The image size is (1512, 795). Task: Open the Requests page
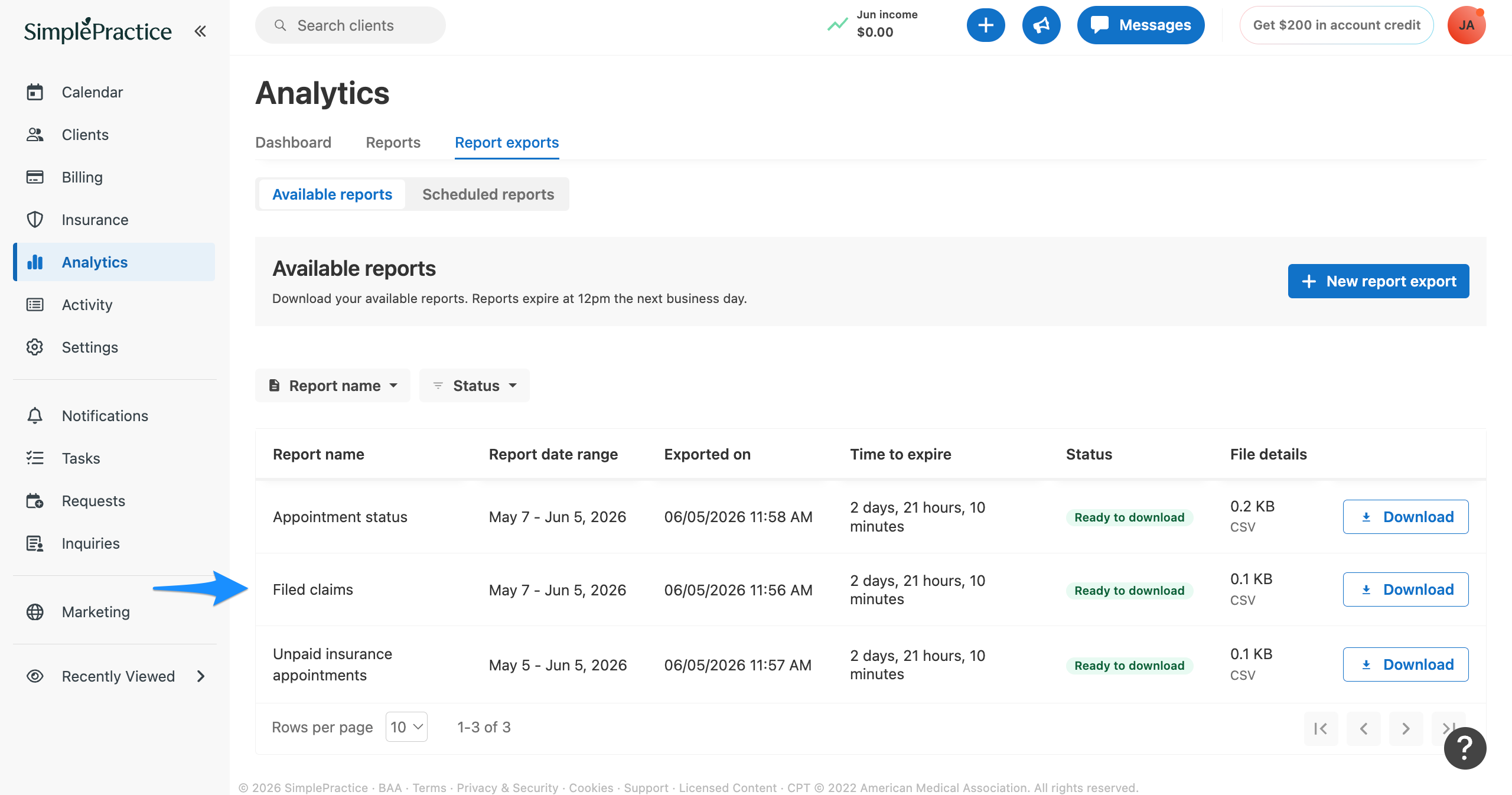(114, 501)
